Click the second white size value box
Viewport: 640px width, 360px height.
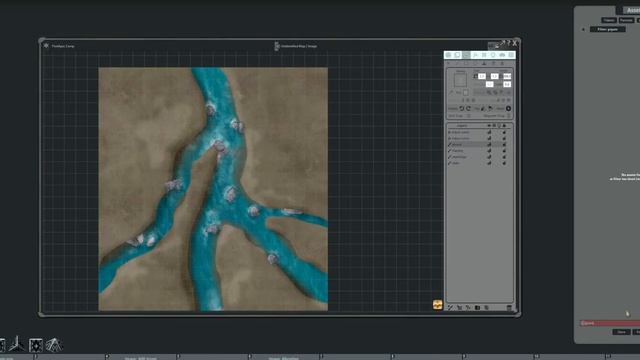[x=495, y=76]
